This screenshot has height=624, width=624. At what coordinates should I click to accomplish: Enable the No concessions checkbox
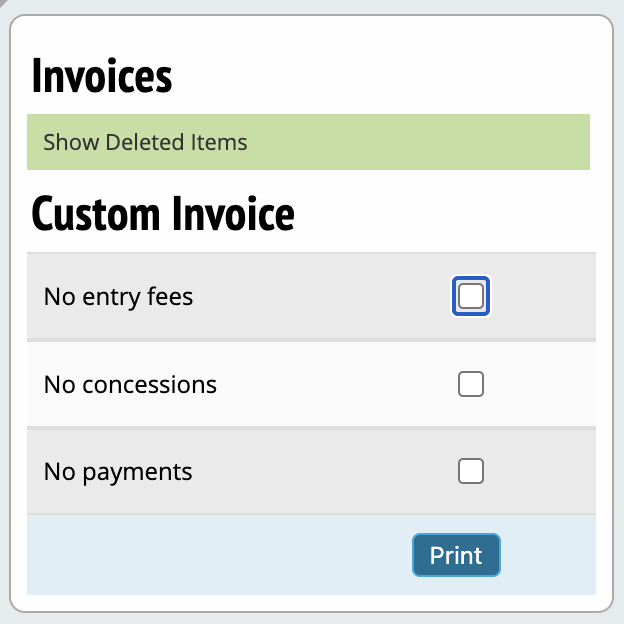click(x=470, y=384)
